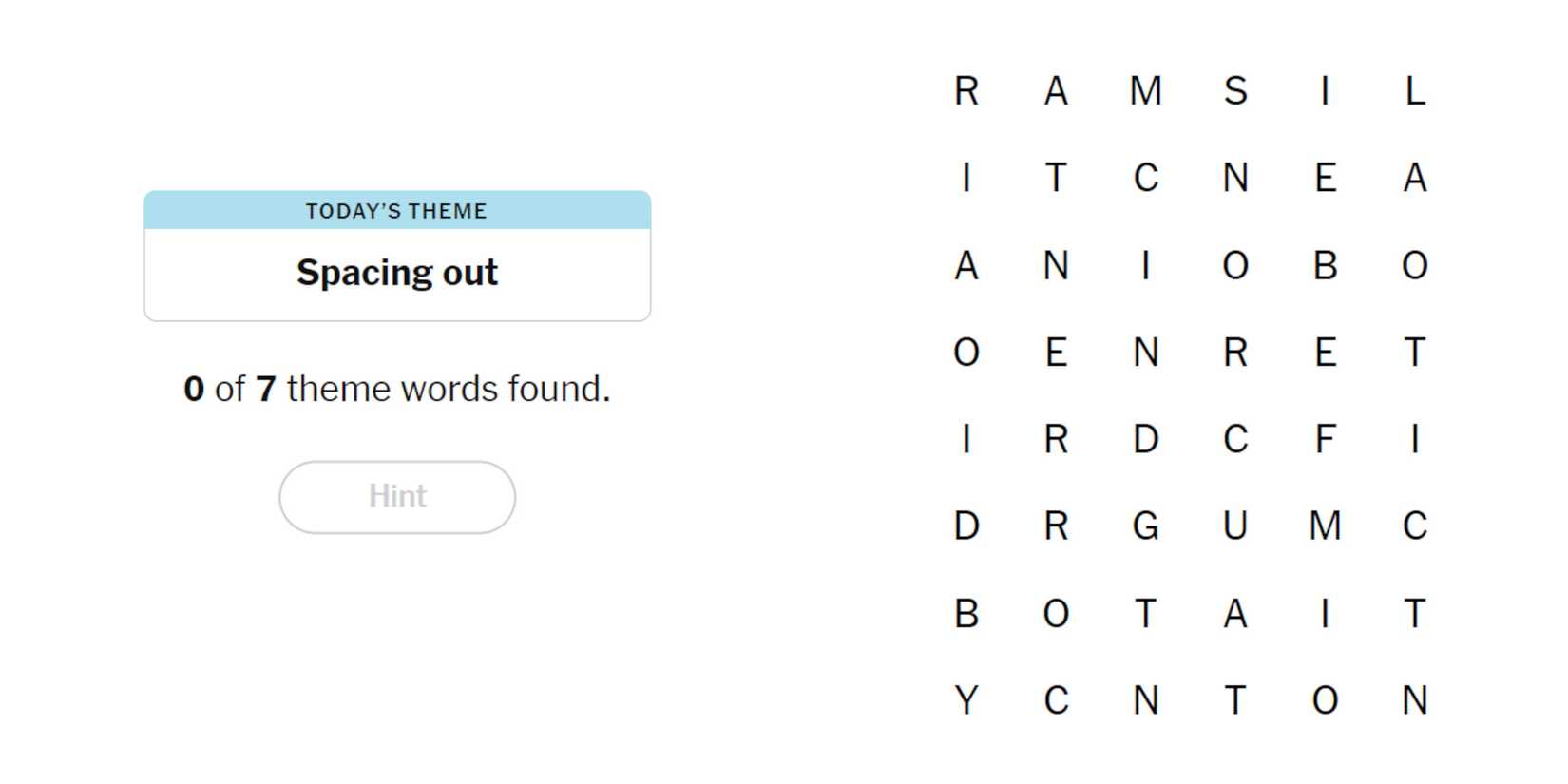Screen dimensions: 1568x784
Task: Select the E between O and N
Action: [1056, 353]
